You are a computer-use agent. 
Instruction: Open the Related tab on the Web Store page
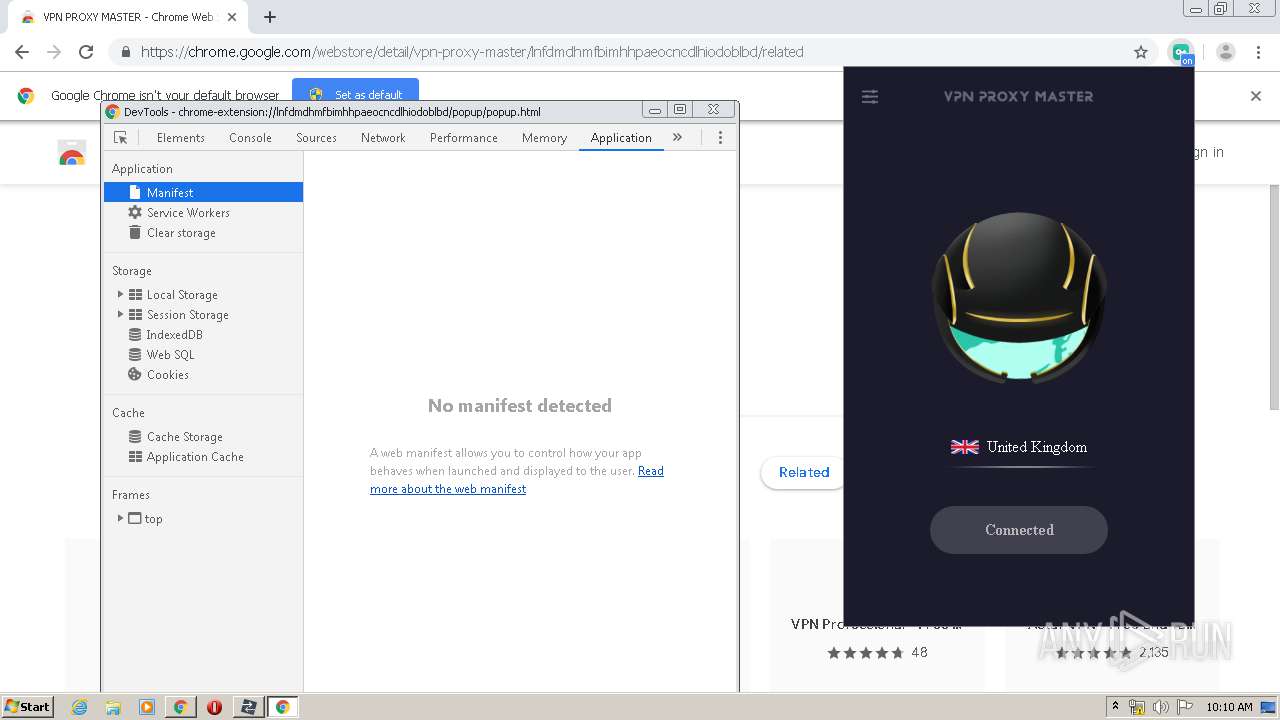pos(804,472)
